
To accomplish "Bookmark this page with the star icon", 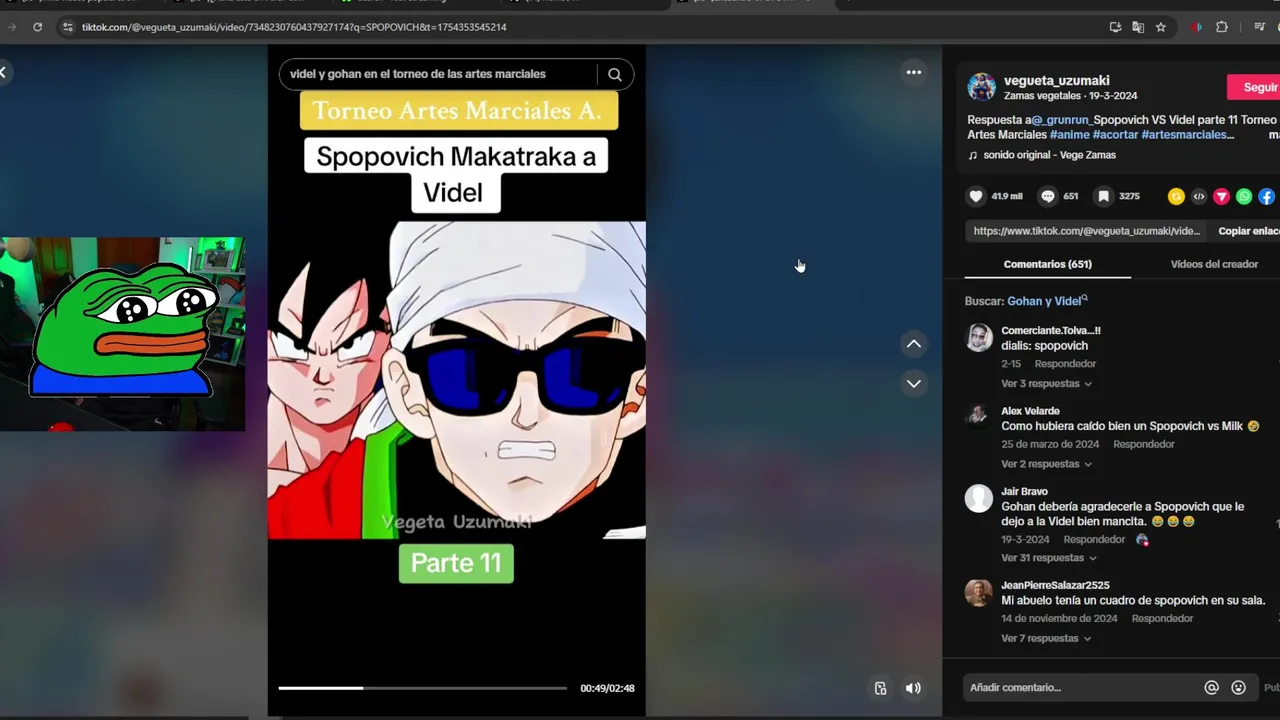I will pos(1160,27).
